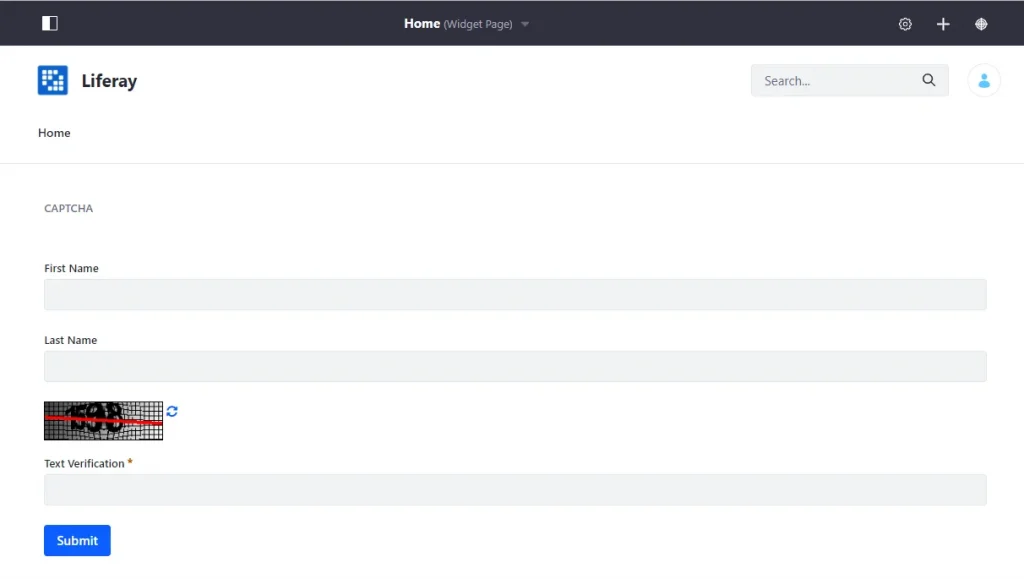The height and width of the screenshot is (579, 1024).
Task: Open the Liferay product menu sidebar
Action: point(49,23)
